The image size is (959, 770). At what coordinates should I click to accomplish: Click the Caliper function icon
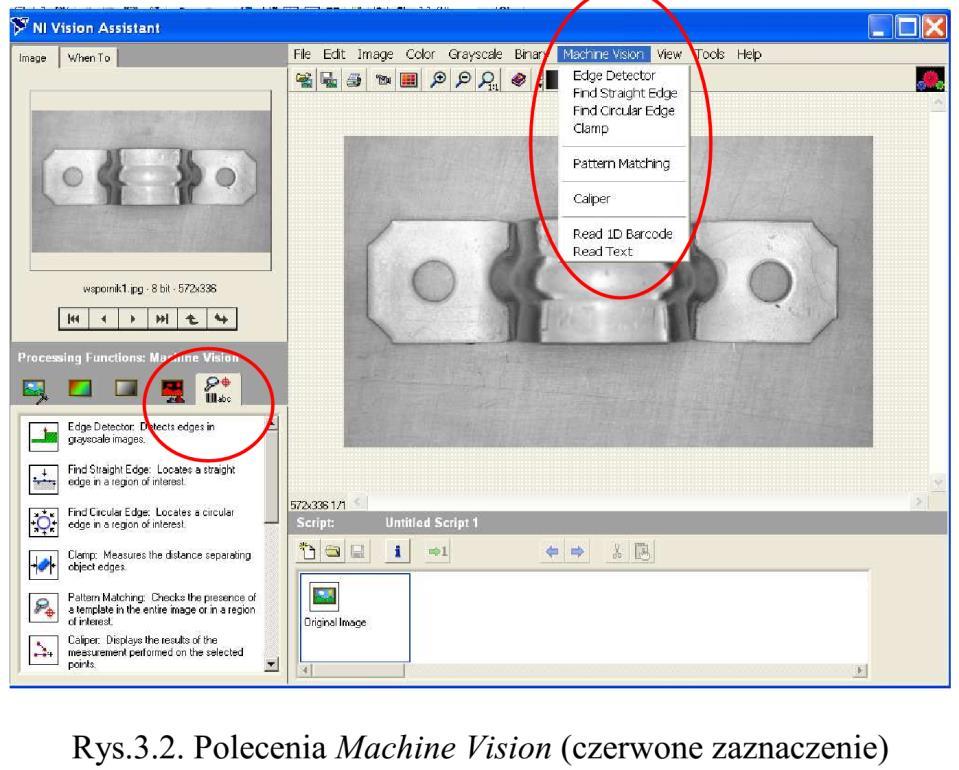click(x=43, y=650)
